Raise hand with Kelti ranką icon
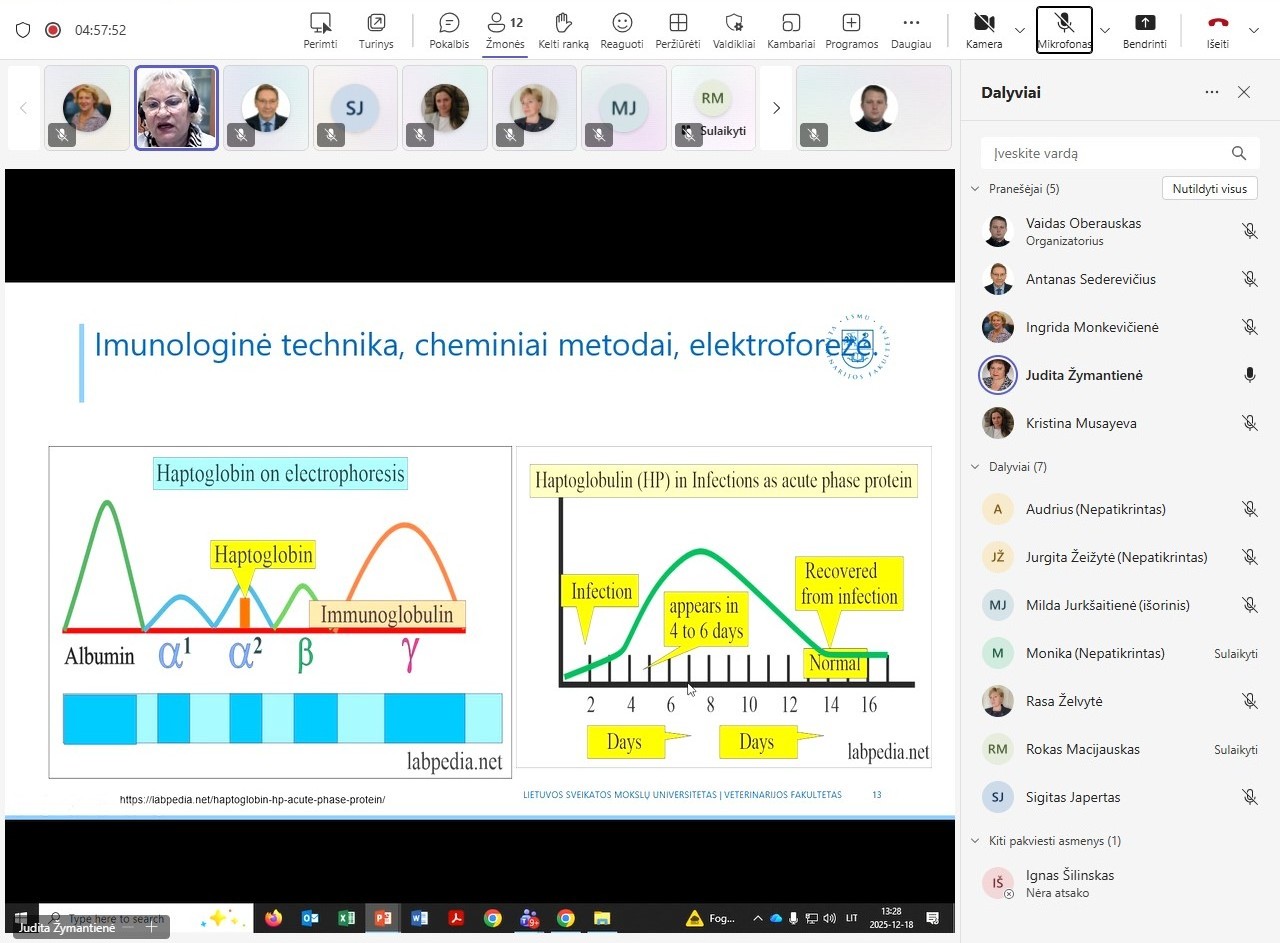This screenshot has height=943, width=1280. [563, 23]
